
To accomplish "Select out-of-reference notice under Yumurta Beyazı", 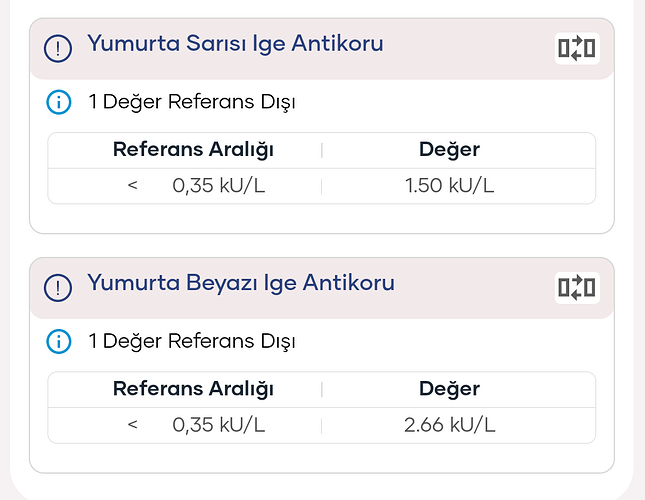I will 192,342.
